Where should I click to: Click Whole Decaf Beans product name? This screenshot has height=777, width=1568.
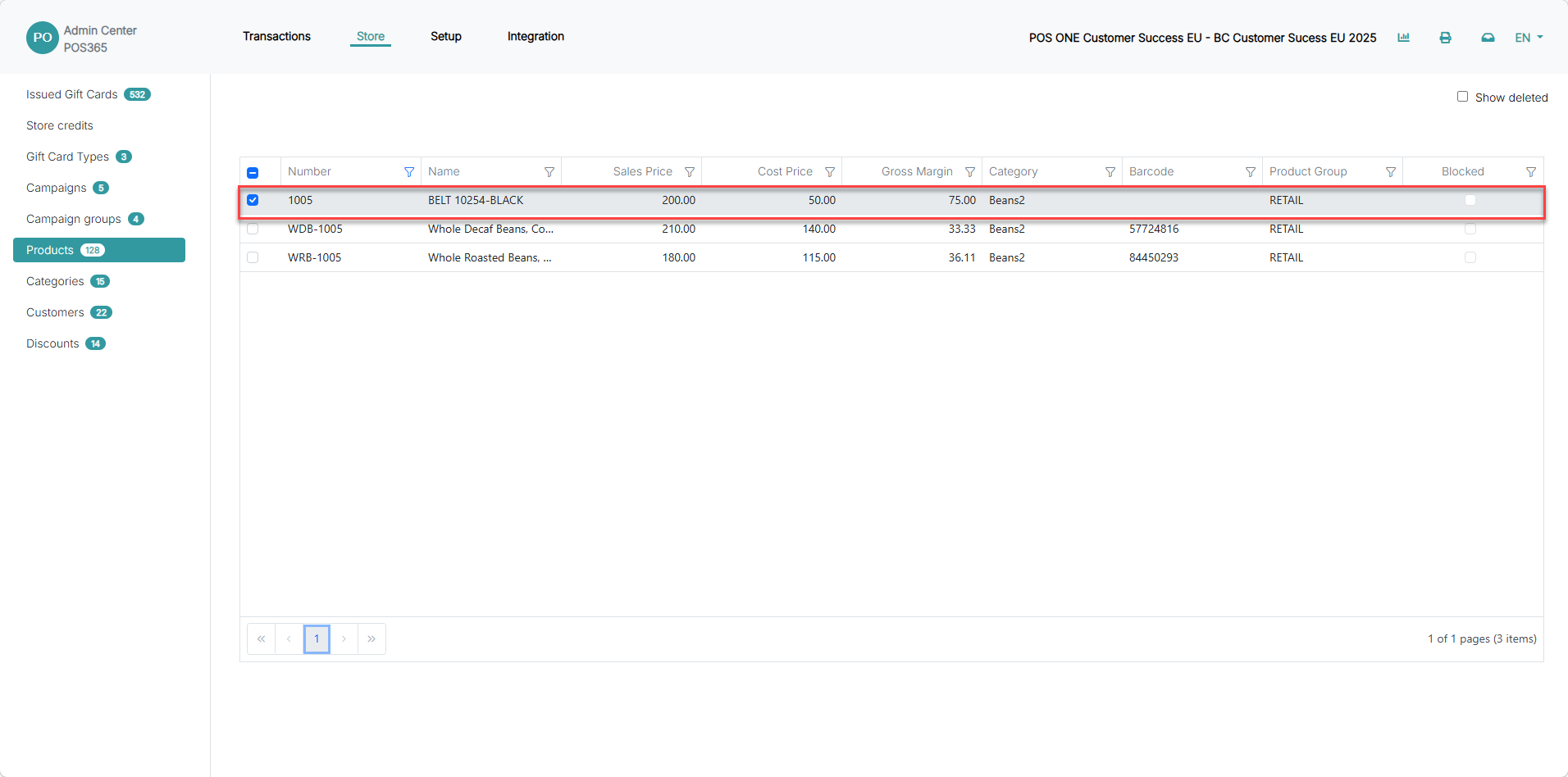pyautogui.click(x=490, y=229)
